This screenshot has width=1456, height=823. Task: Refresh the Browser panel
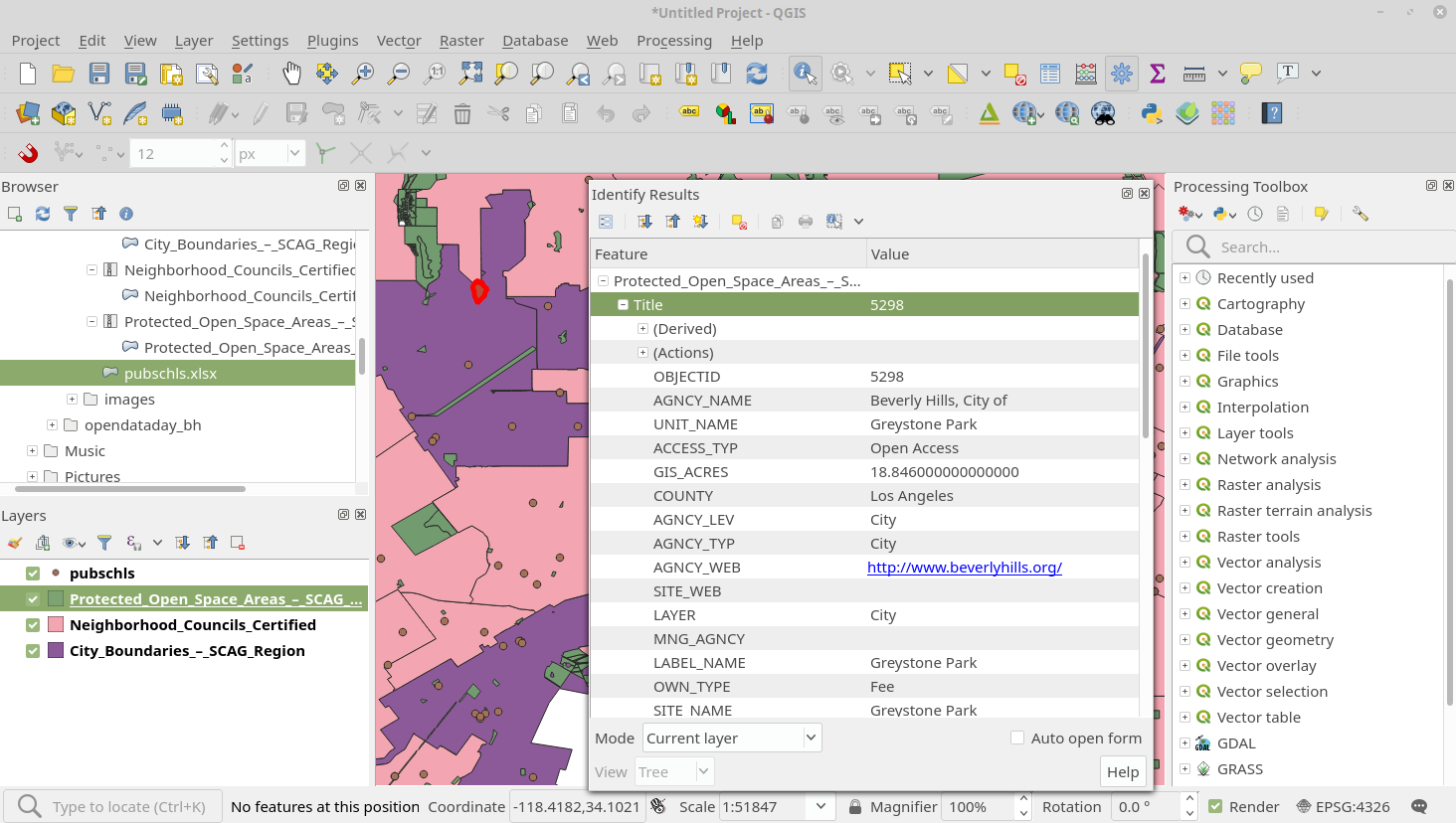[x=43, y=214]
